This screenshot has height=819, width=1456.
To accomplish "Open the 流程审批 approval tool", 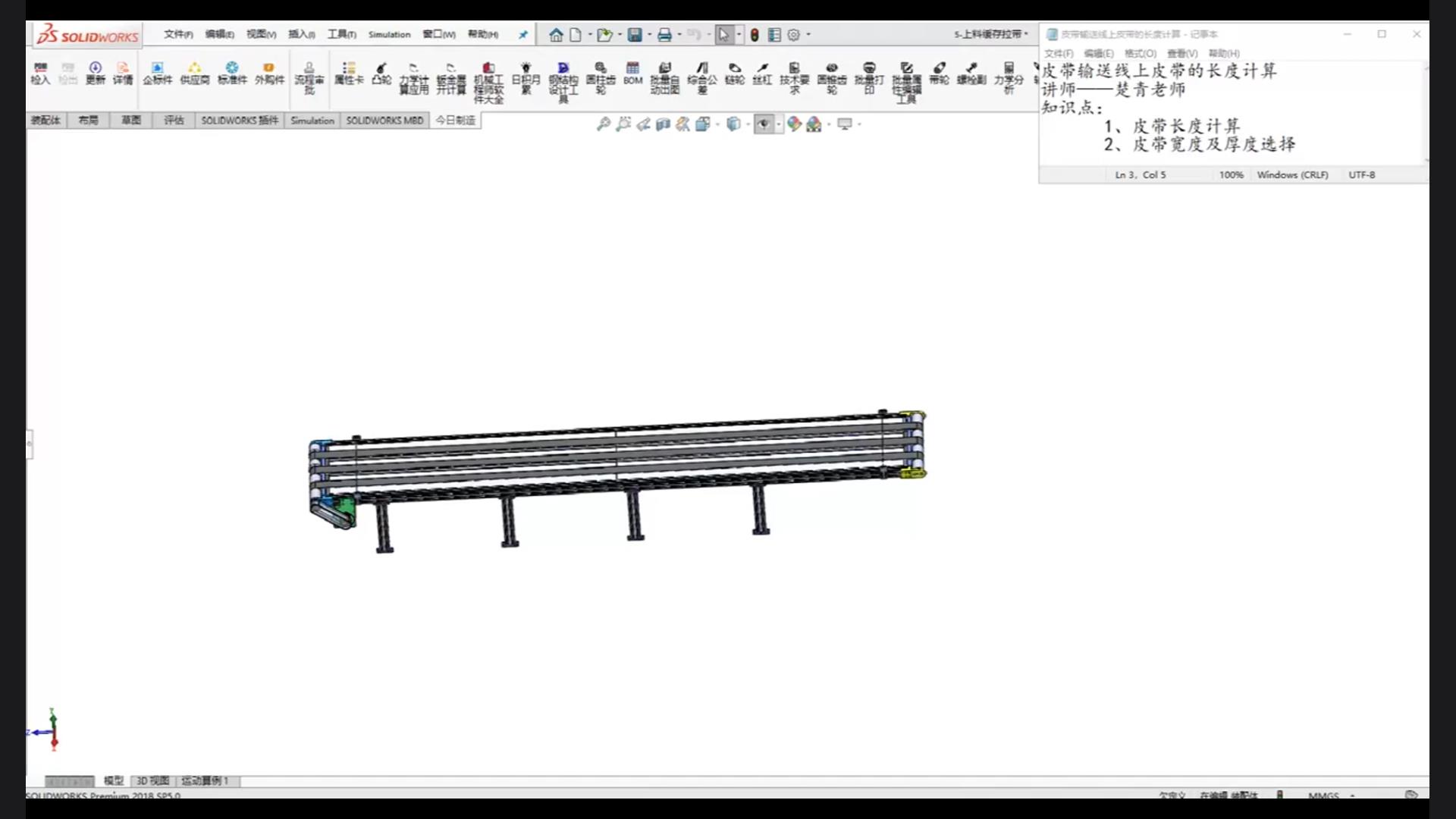I will [309, 78].
